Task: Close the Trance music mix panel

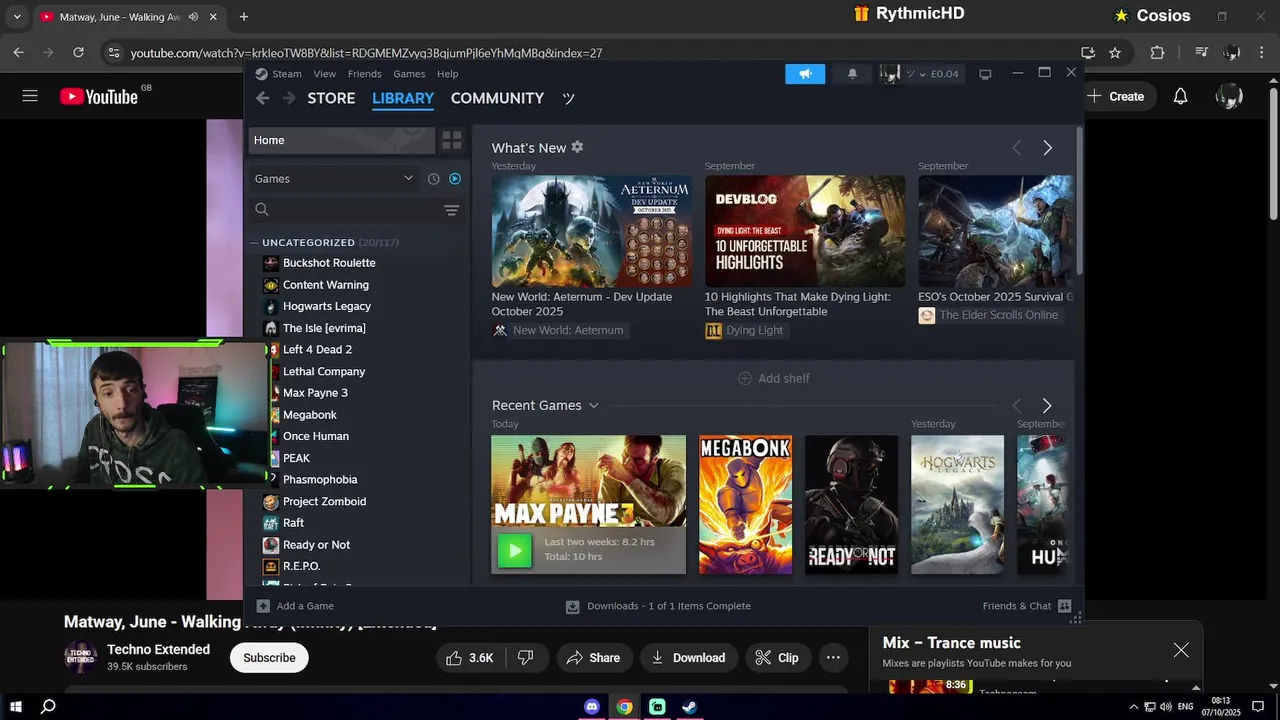Action: pyautogui.click(x=1181, y=650)
